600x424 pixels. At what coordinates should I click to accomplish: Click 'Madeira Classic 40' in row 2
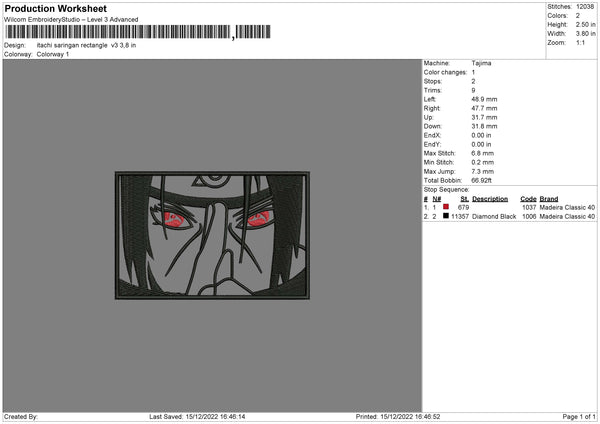tap(567, 217)
